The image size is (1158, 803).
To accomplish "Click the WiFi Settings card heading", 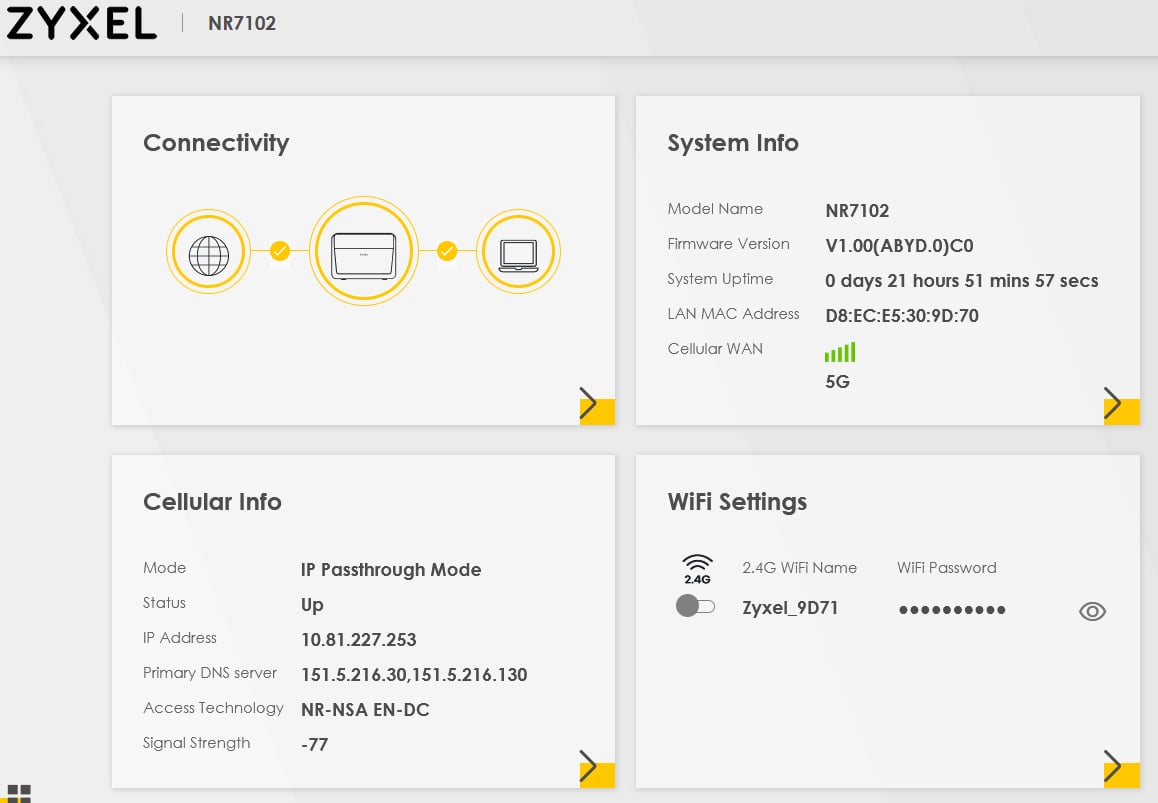I will pyautogui.click(x=737, y=502).
